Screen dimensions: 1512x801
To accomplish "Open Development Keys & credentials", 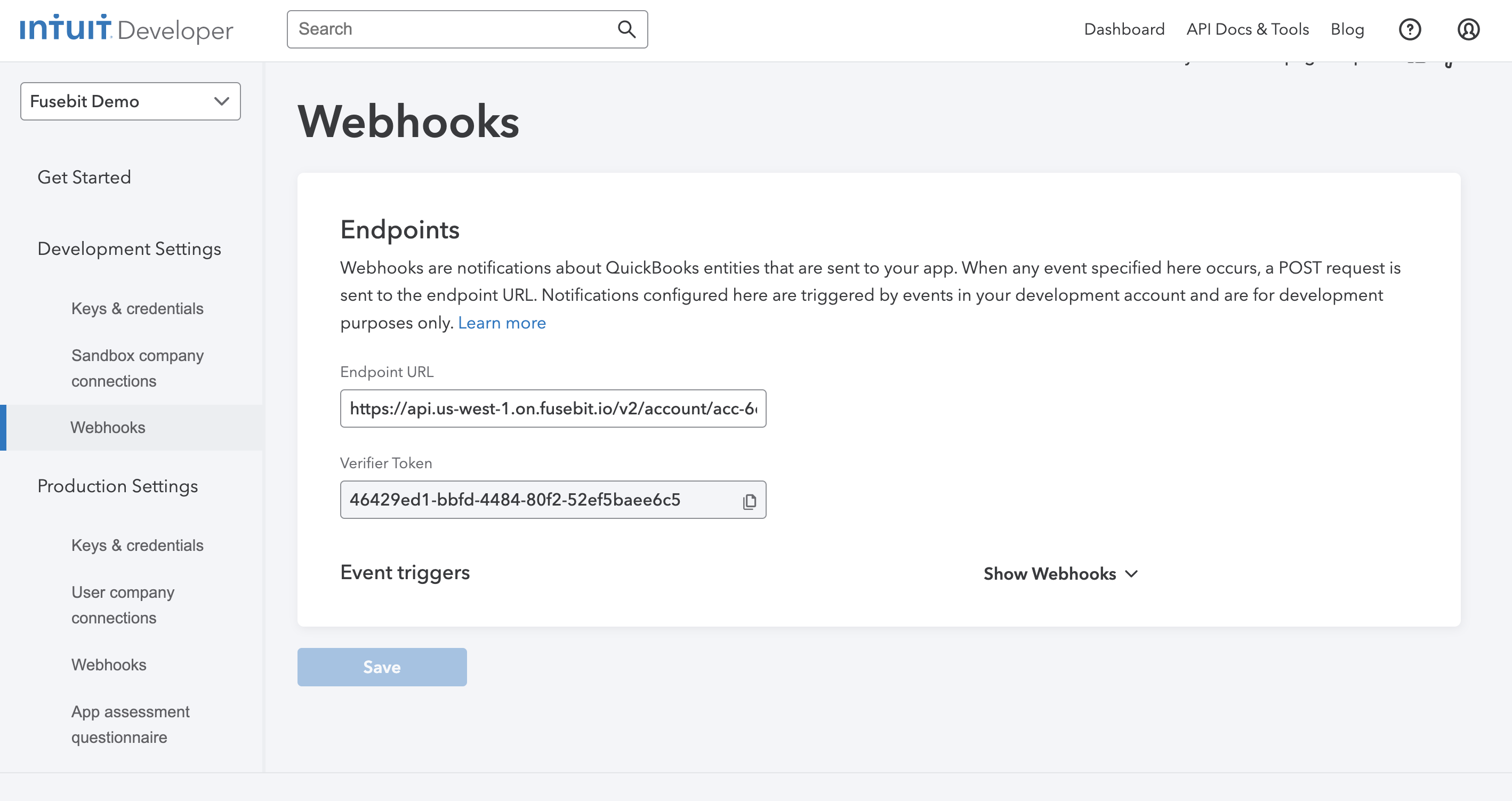I will click(138, 308).
